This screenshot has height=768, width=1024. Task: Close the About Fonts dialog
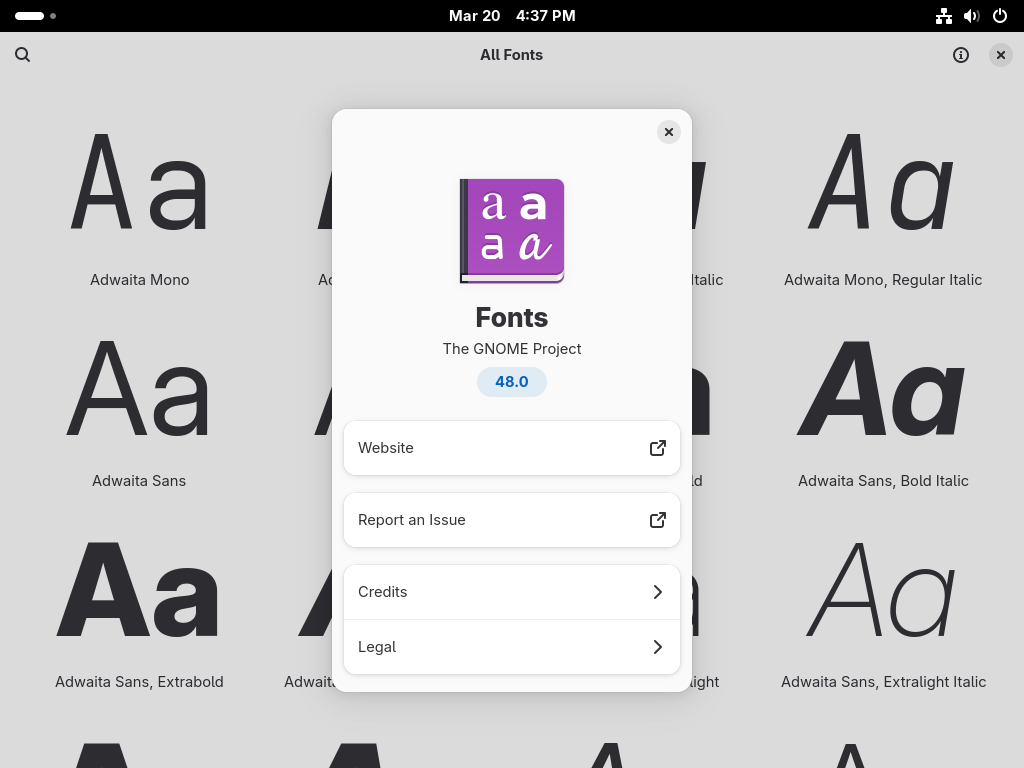pos(669,133)
